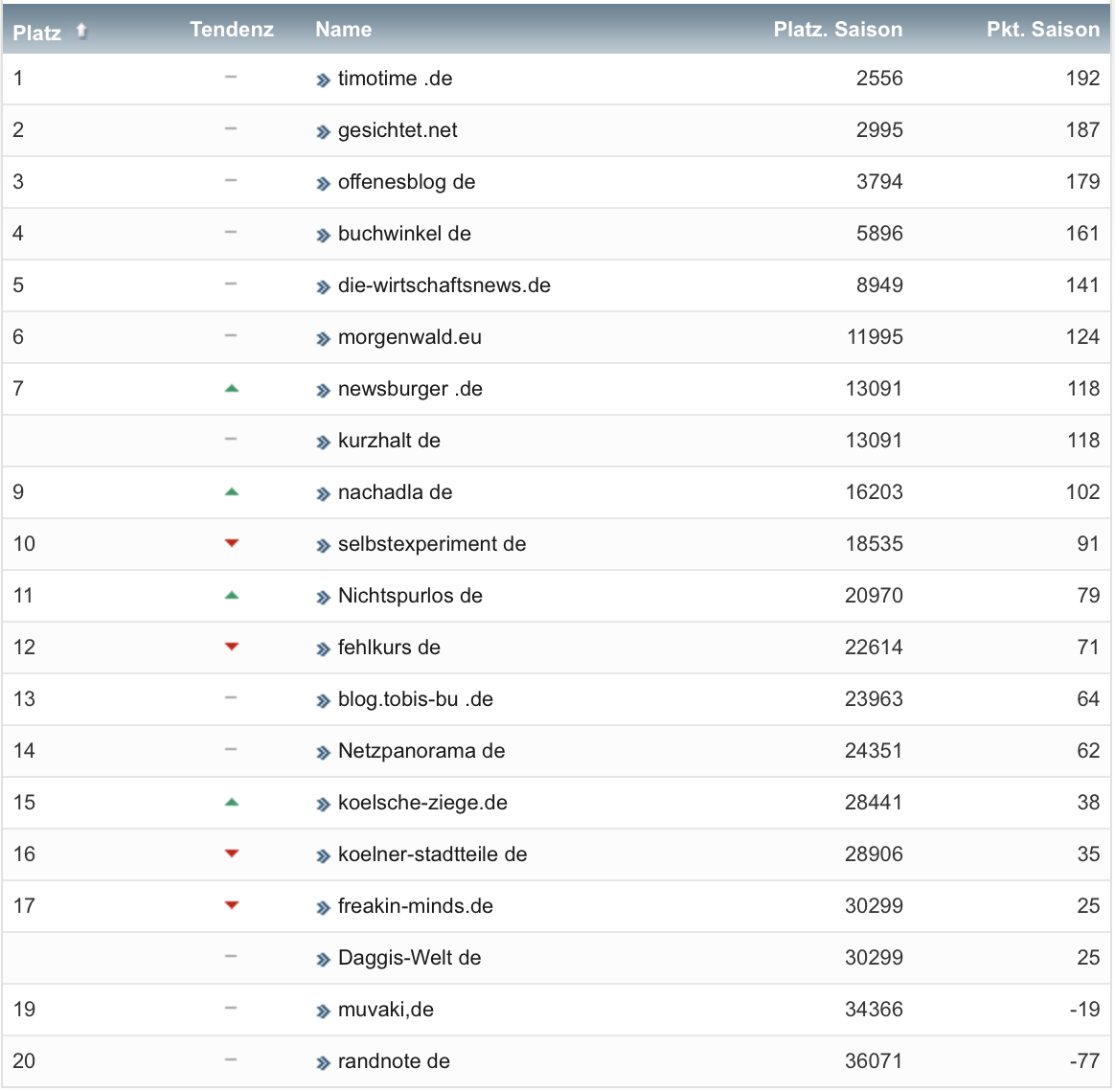Open the die-wirtschaftsnews.de link
This screenshot has width=1115, height=1092.
click(x=444, y=285)
